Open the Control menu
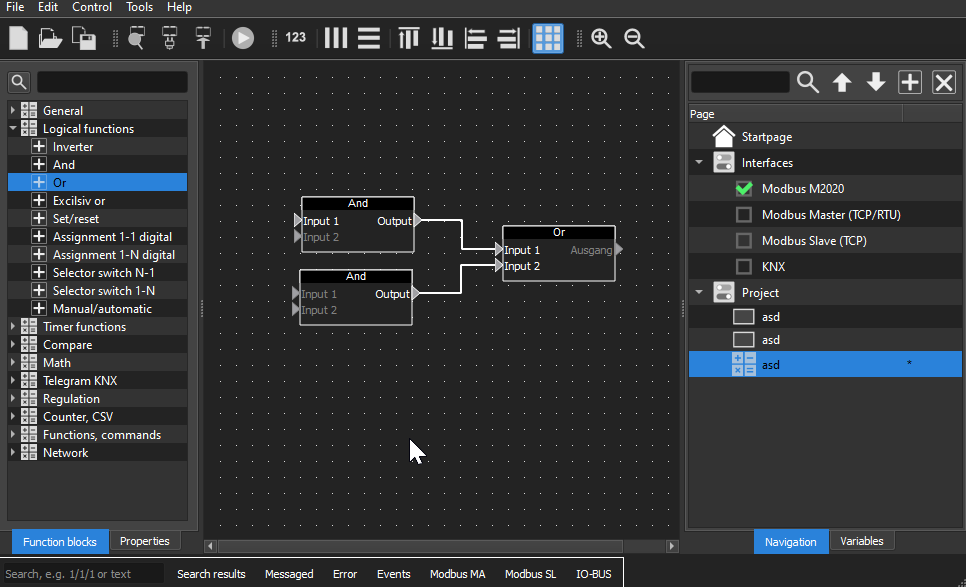This screenshot has height=587, width=966. [x=92, y=7]
